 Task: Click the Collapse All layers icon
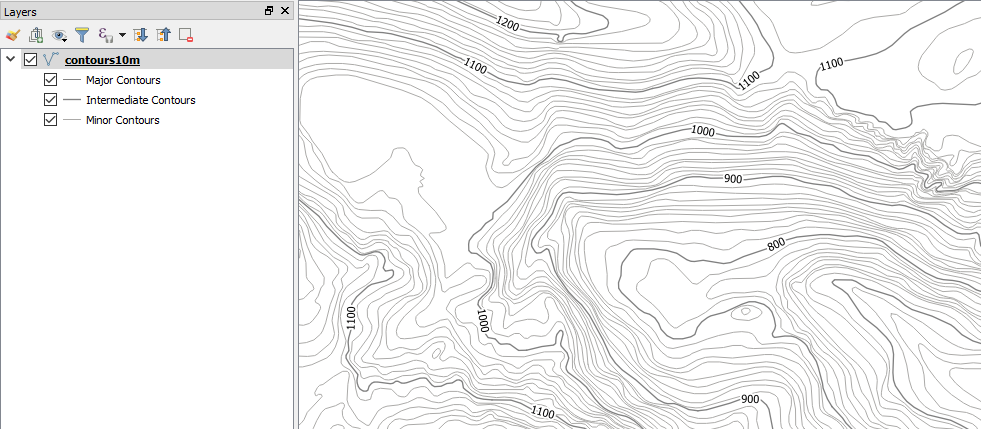pos(163,35)
